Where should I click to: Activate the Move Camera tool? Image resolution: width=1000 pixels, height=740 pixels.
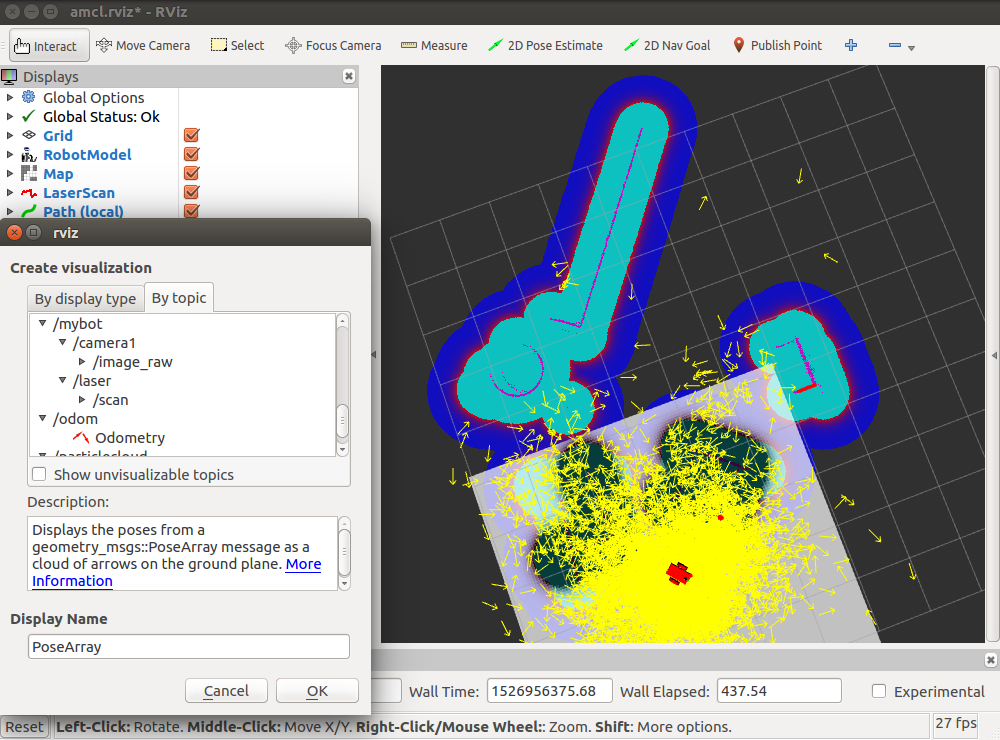coord(142,45)
